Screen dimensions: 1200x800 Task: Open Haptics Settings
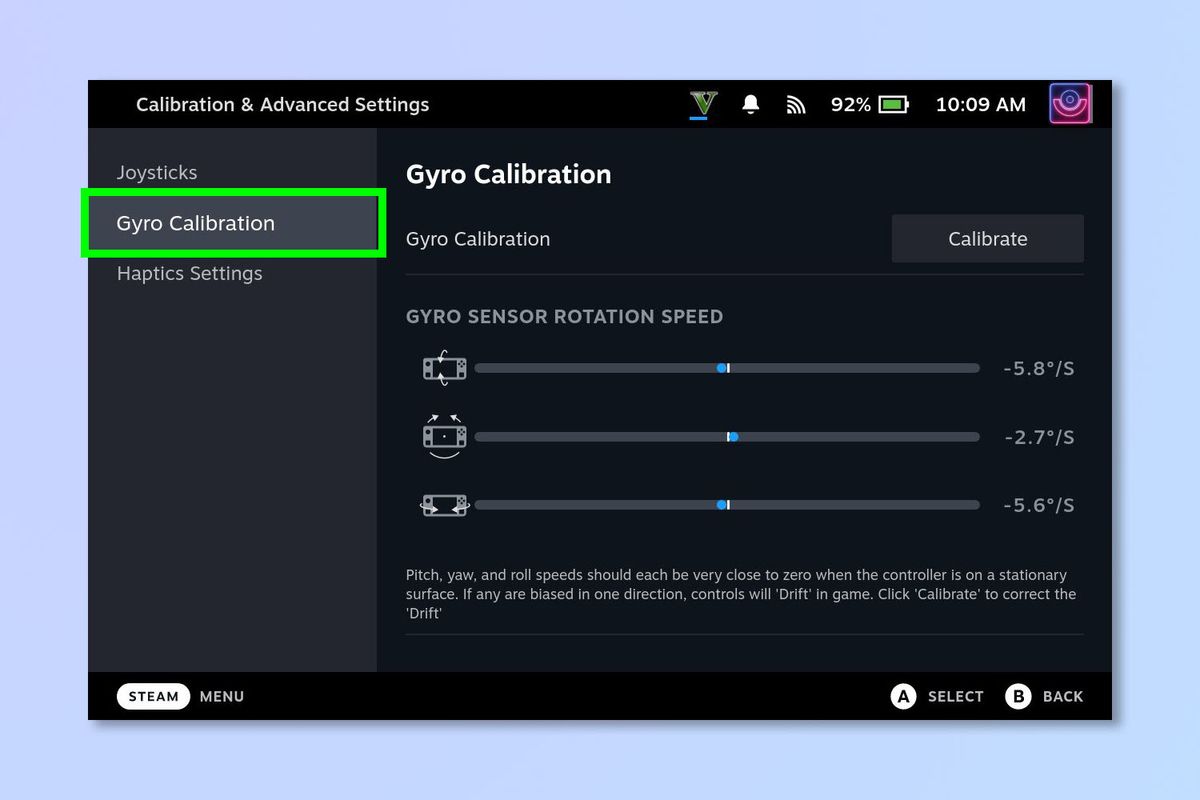pos(189,273)
